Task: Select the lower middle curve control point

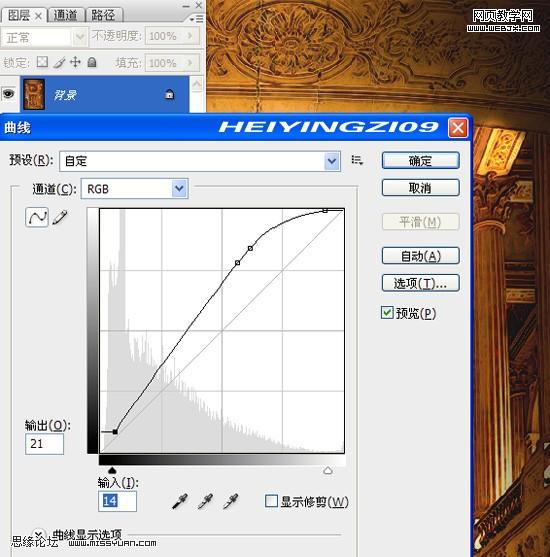Action: (x=237, y=263)
